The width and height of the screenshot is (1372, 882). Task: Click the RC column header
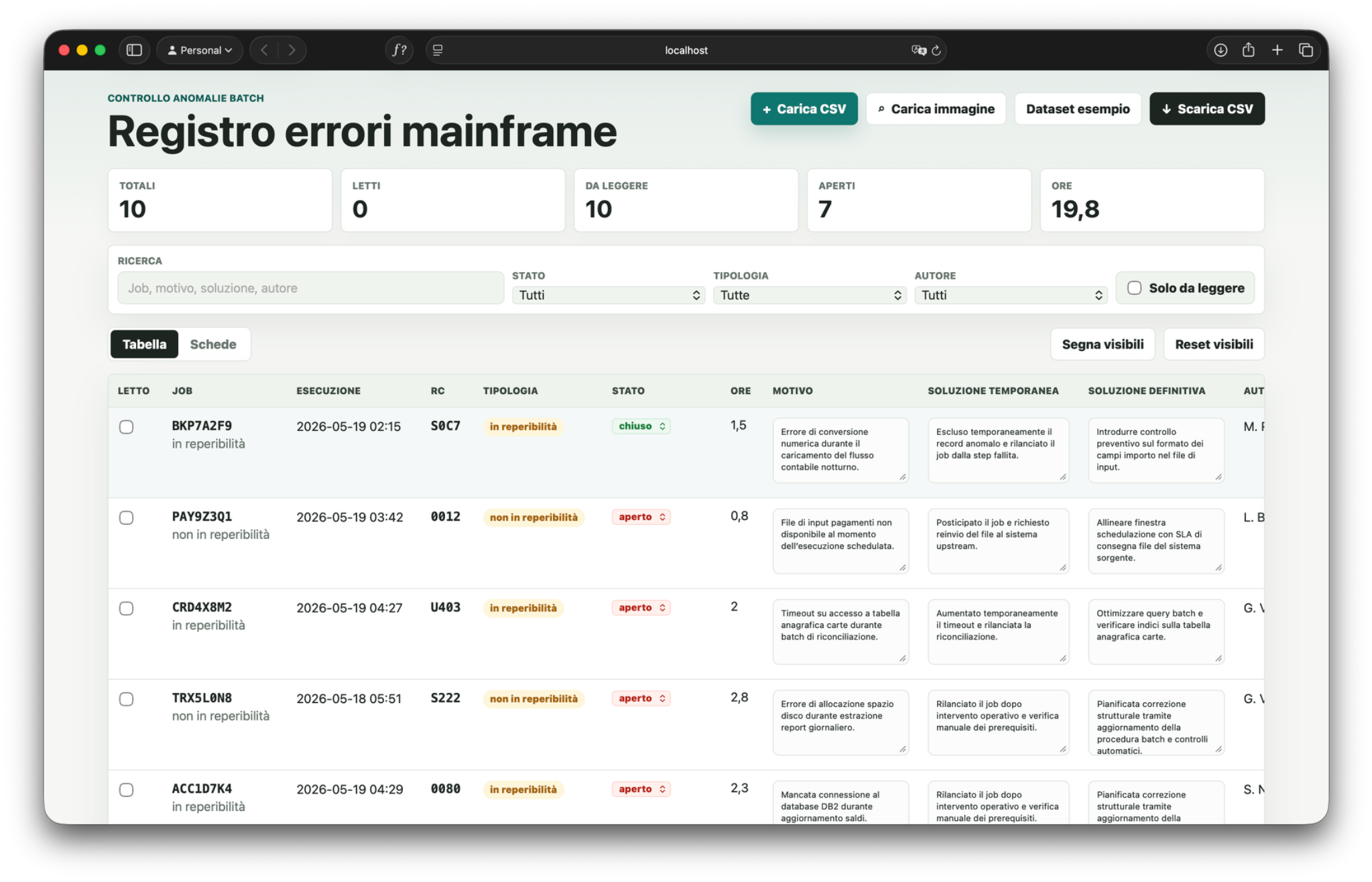(x=437, y=391)
